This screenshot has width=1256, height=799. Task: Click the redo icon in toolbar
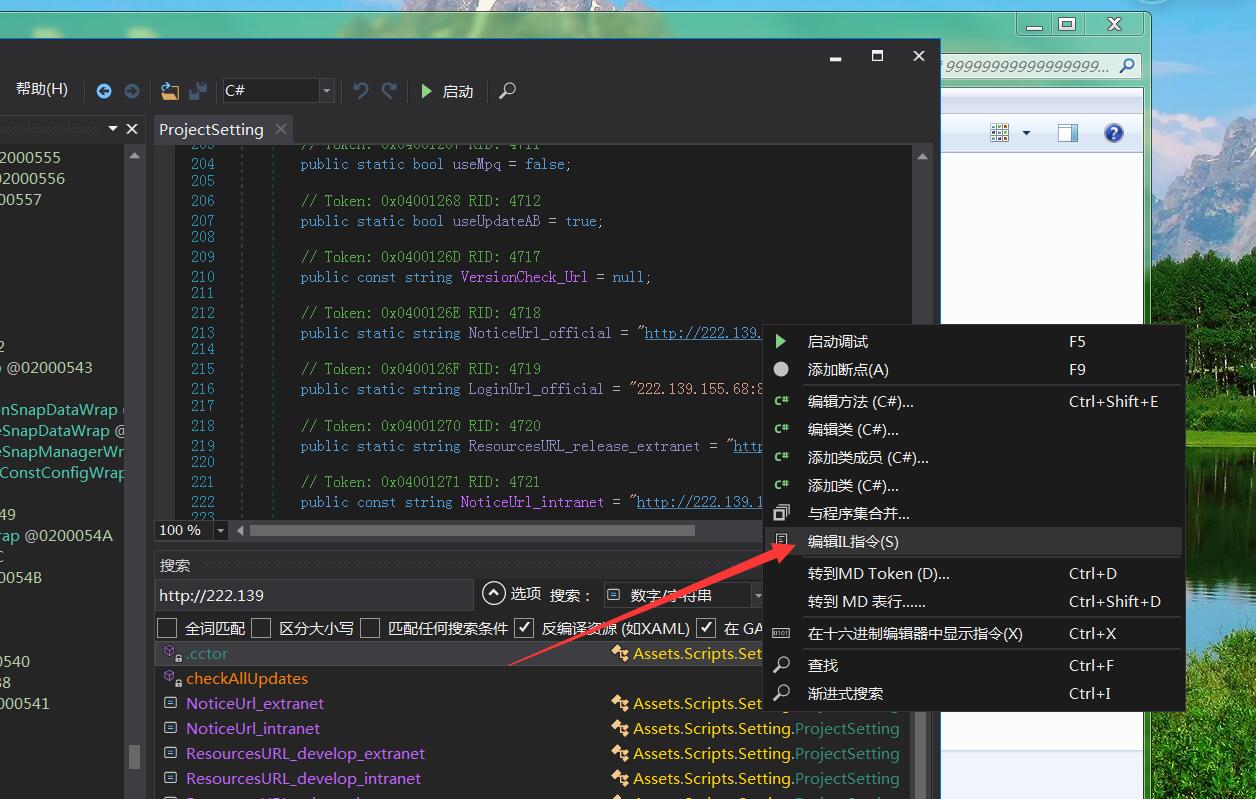click(389, 91)
